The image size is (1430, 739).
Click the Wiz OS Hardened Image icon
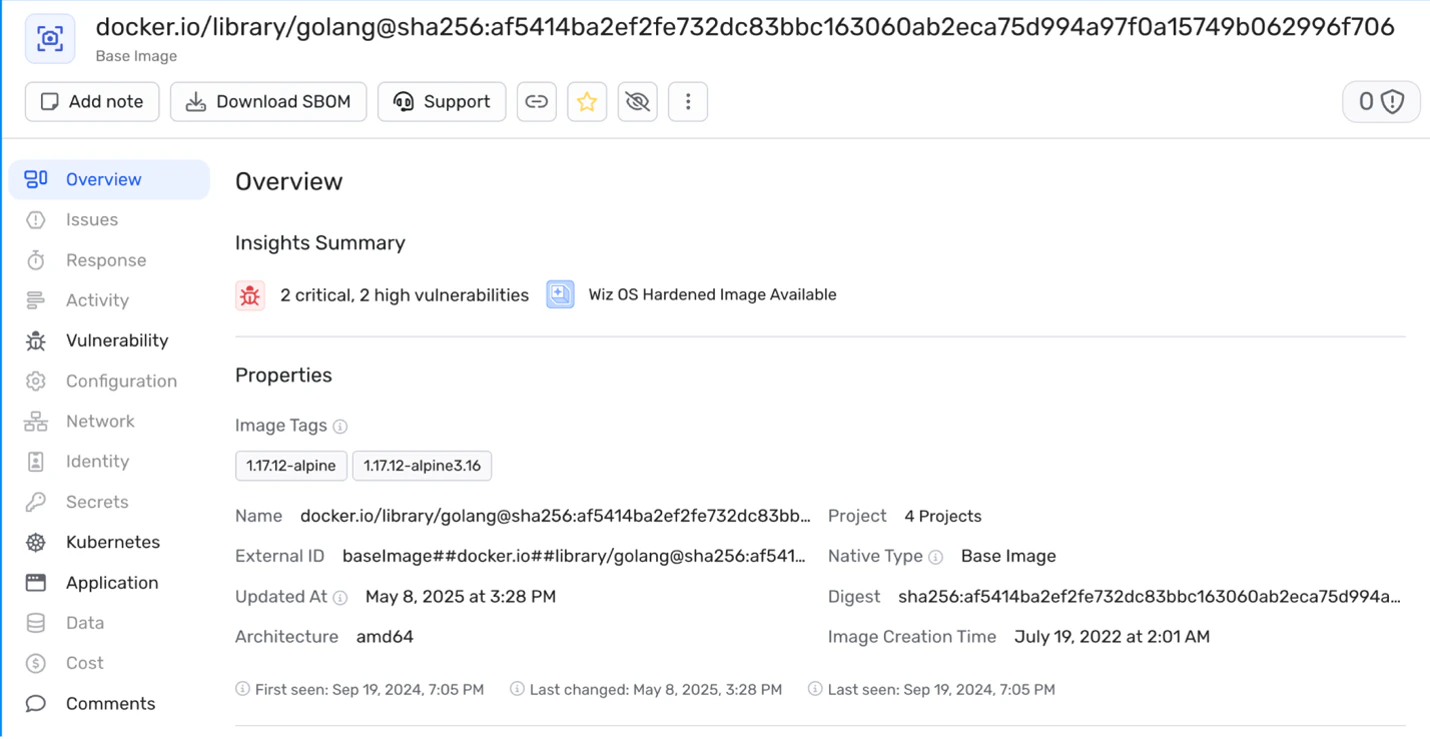pyautogui.click(x=560, y=295)
